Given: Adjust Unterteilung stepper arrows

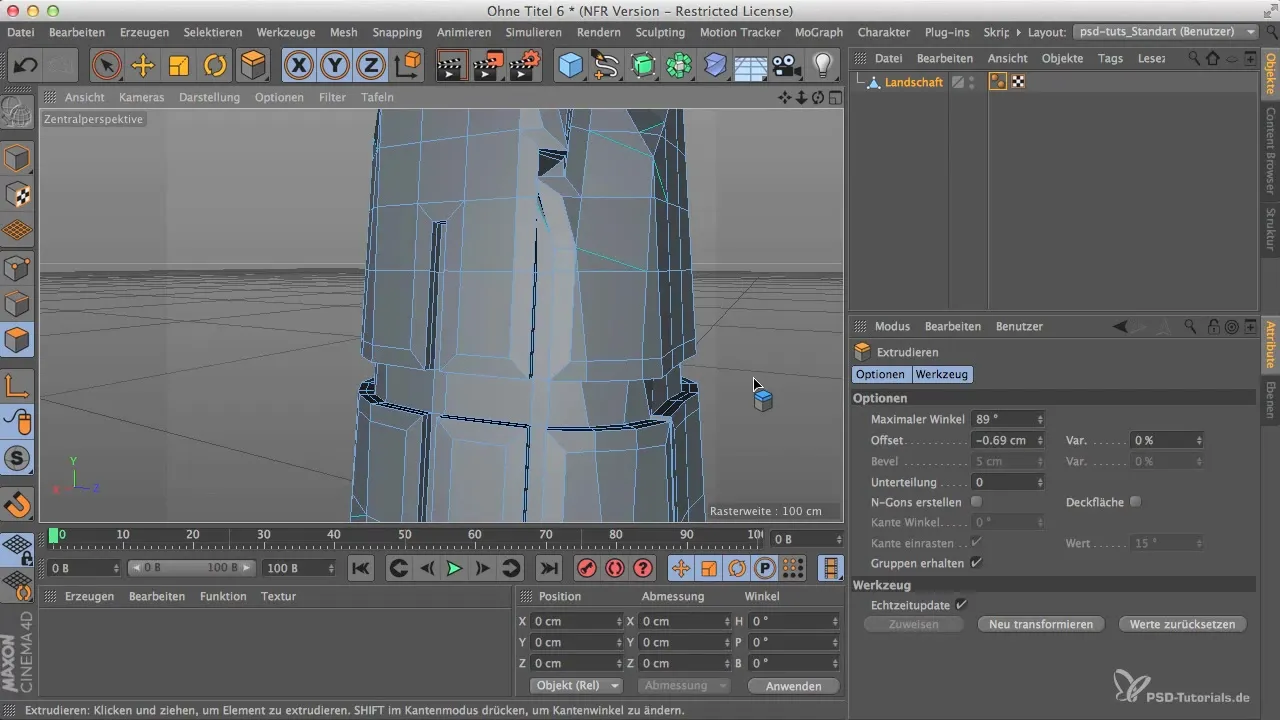Looking at the screenshot, I should click(x=1041, y=482).
